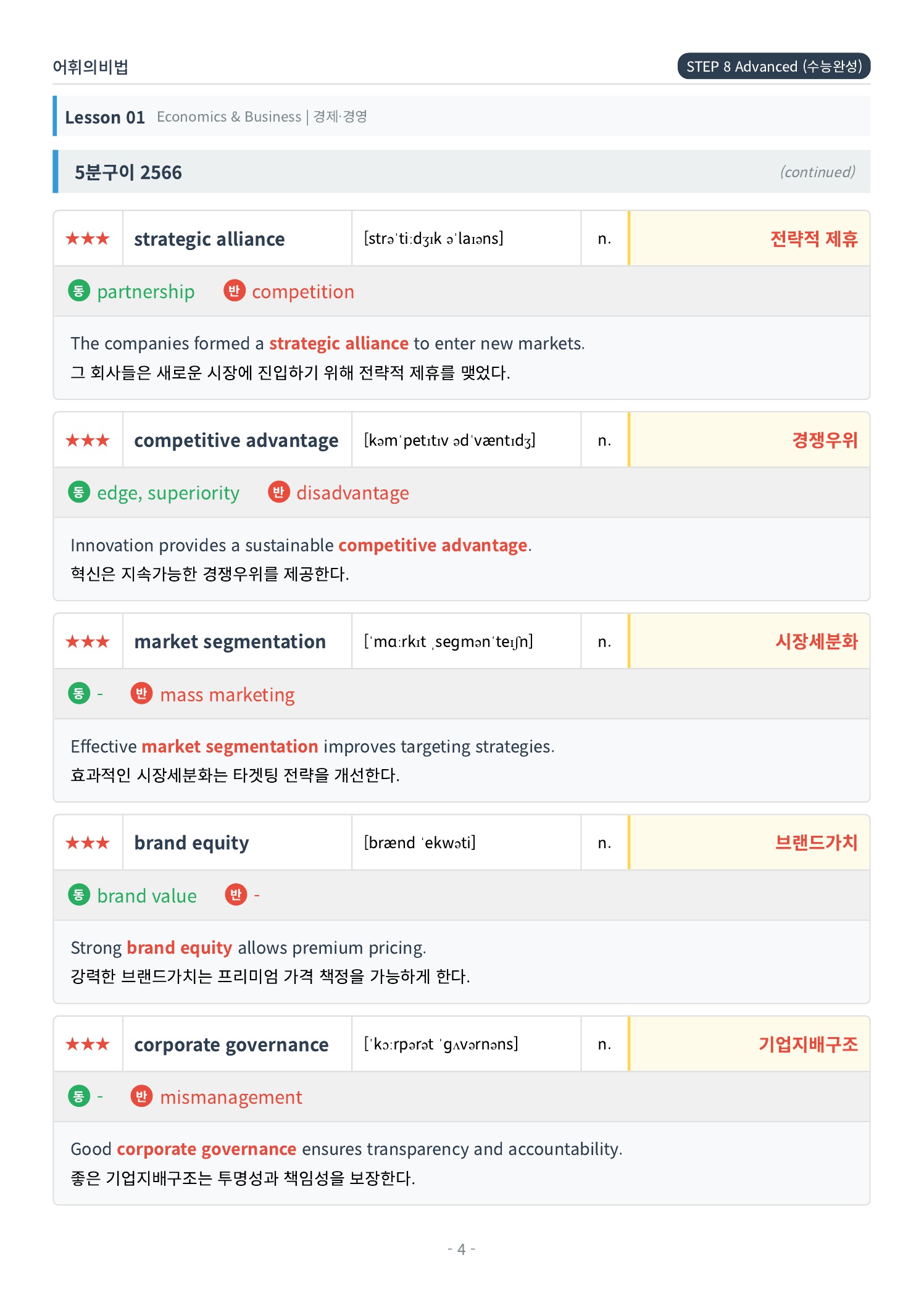The image size is (924, 1313).
Task: Click the three stars beside brand equity
Action: [88, 843]
